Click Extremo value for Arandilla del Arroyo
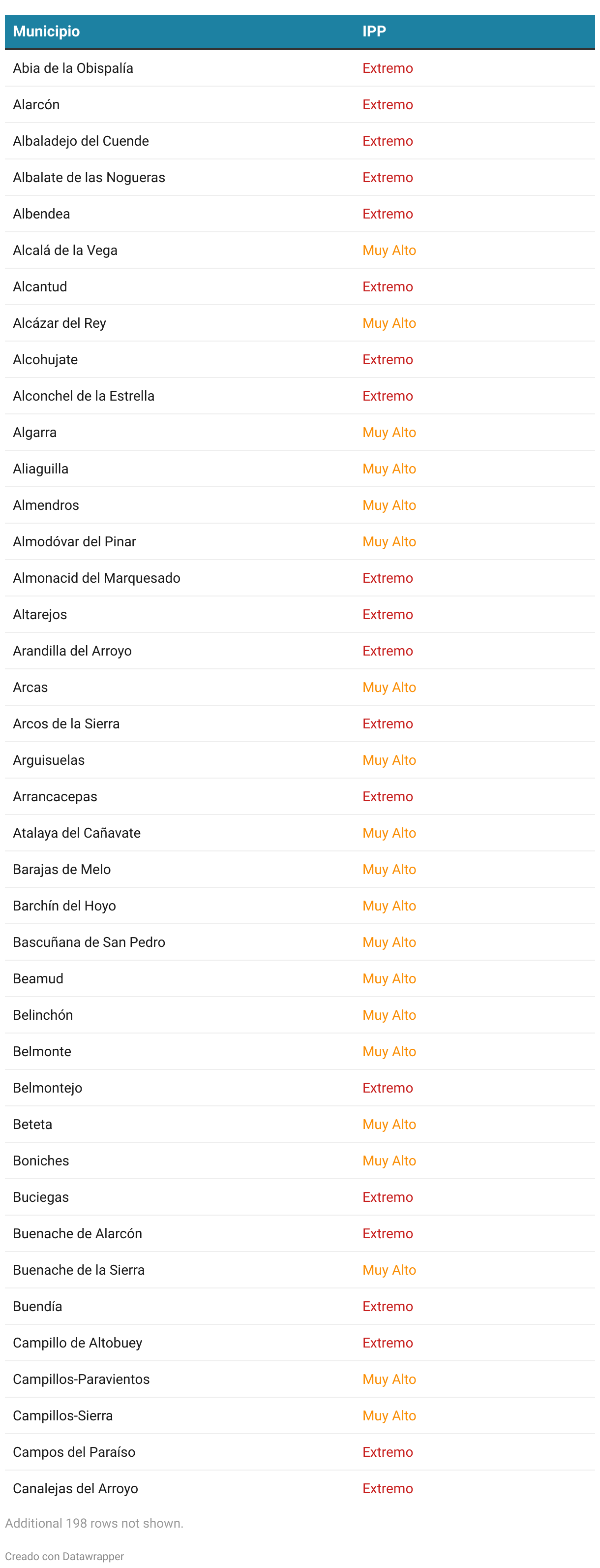 pos(388,651)
